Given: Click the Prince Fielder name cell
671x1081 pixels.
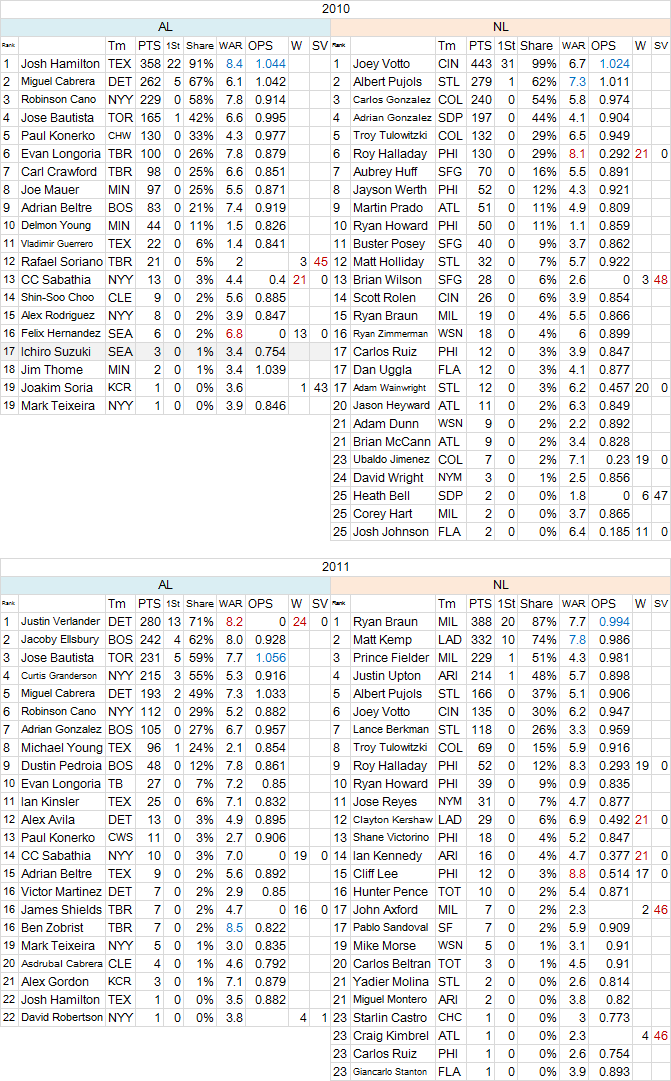Looking at the screenshot, I should (x=392, y=658).
